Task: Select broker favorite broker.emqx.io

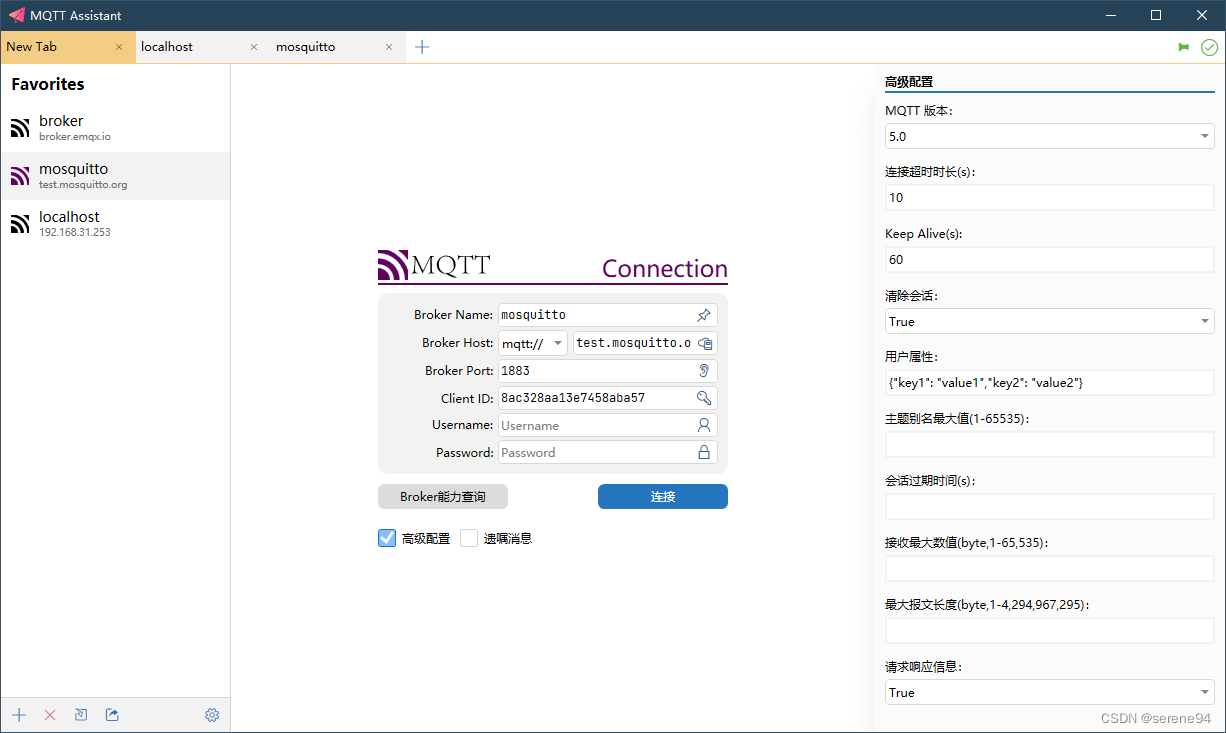Action: [115, 128]
